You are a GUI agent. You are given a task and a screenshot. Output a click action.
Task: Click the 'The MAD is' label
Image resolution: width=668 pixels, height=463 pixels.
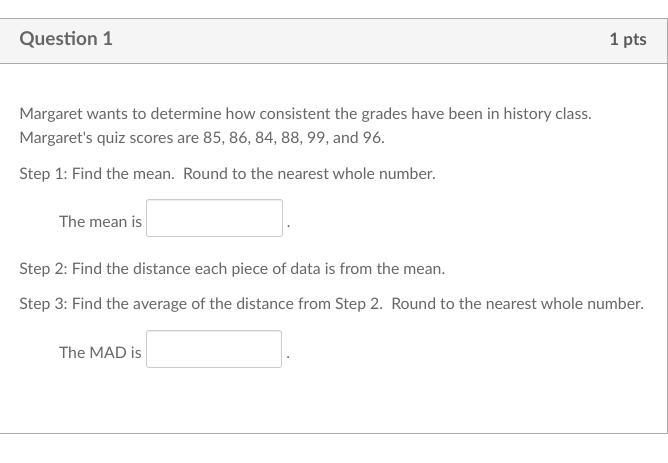101,352
